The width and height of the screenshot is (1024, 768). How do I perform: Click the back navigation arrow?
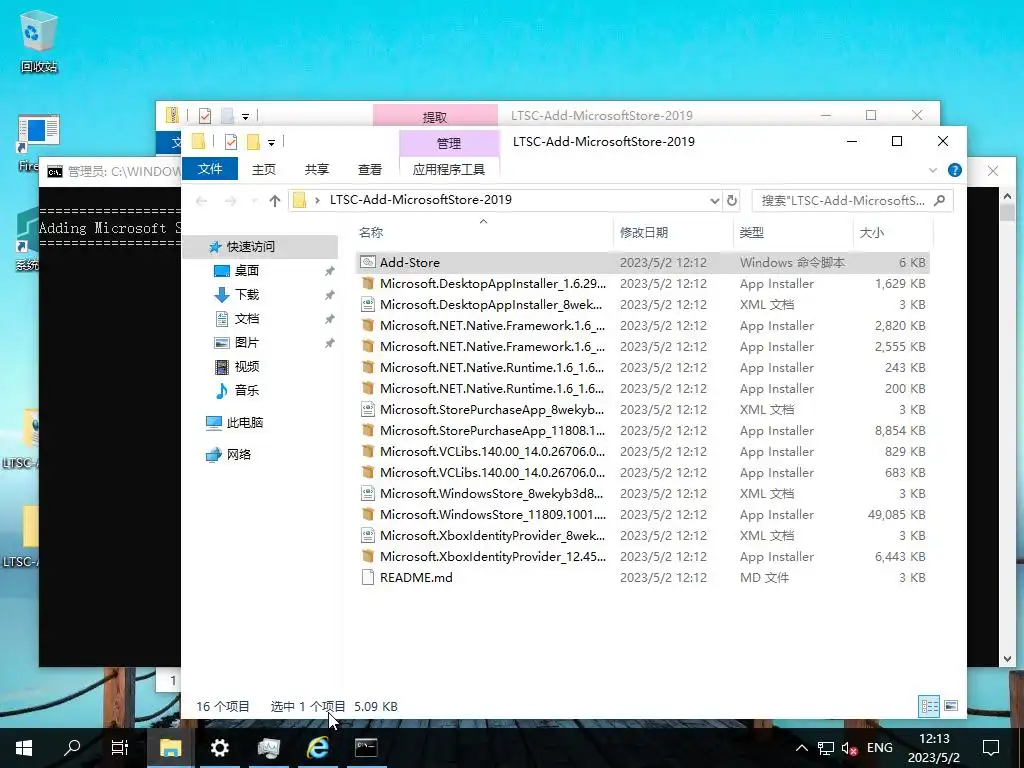(x=202, y=200)
